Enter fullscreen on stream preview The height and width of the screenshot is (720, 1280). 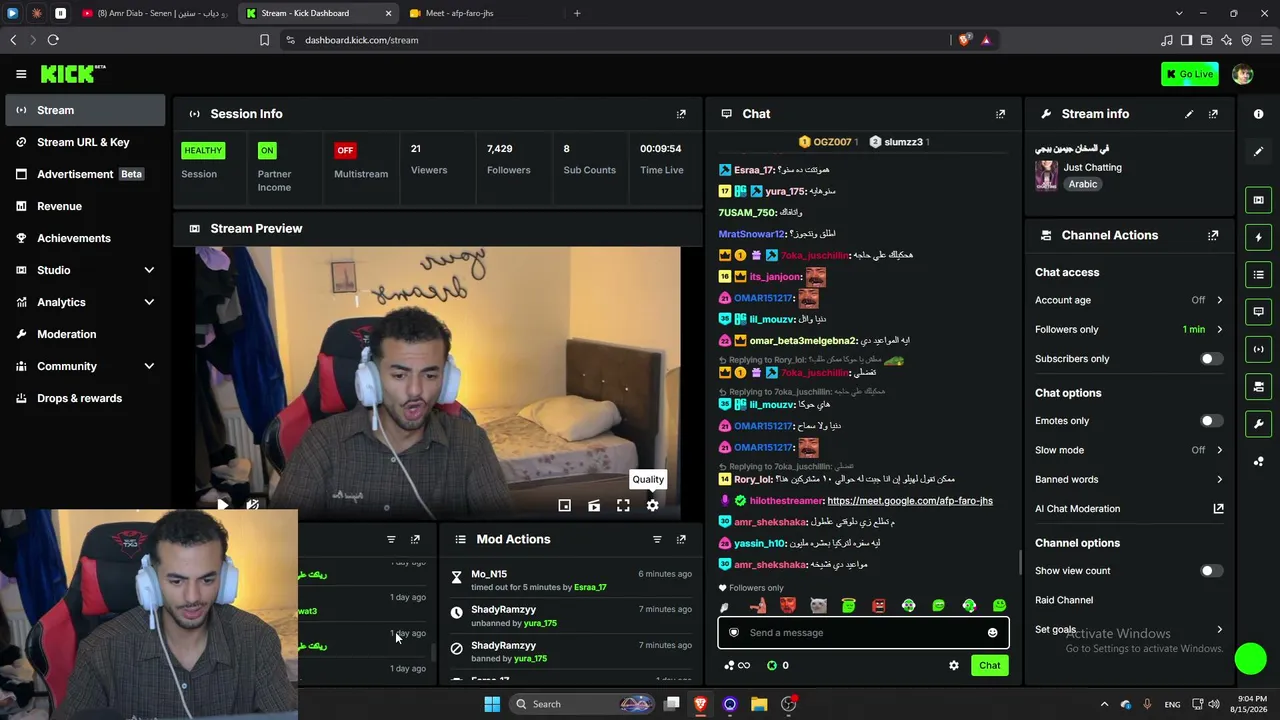(x=623, y=506)
